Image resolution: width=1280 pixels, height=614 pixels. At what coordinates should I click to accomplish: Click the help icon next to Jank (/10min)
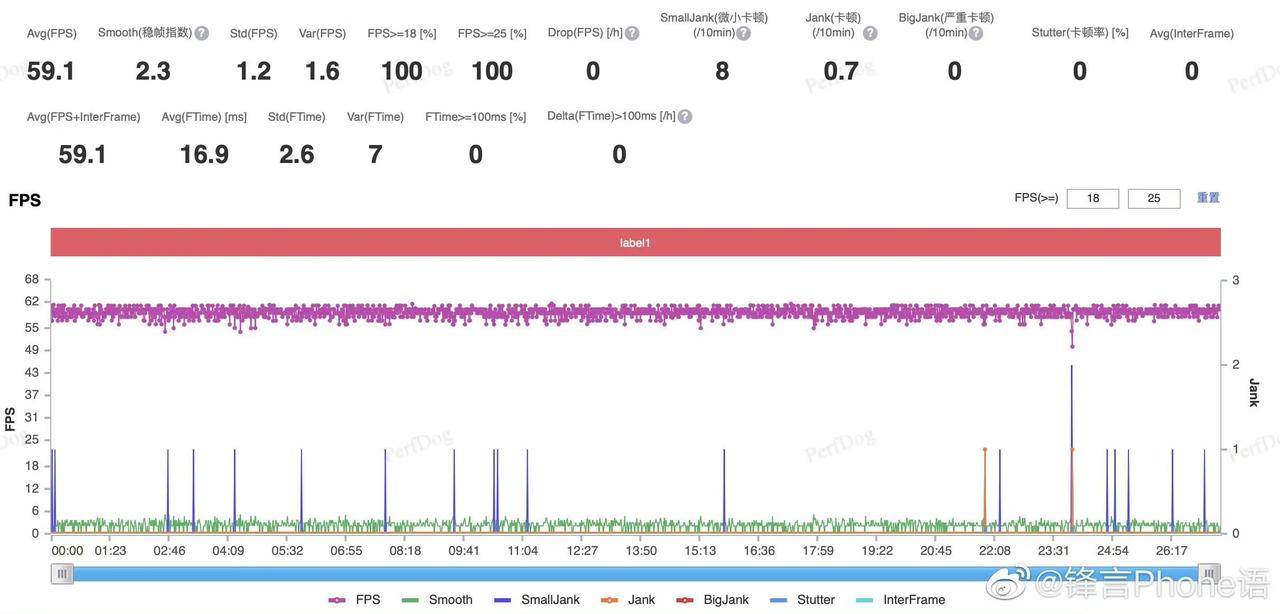pos(870,33)
